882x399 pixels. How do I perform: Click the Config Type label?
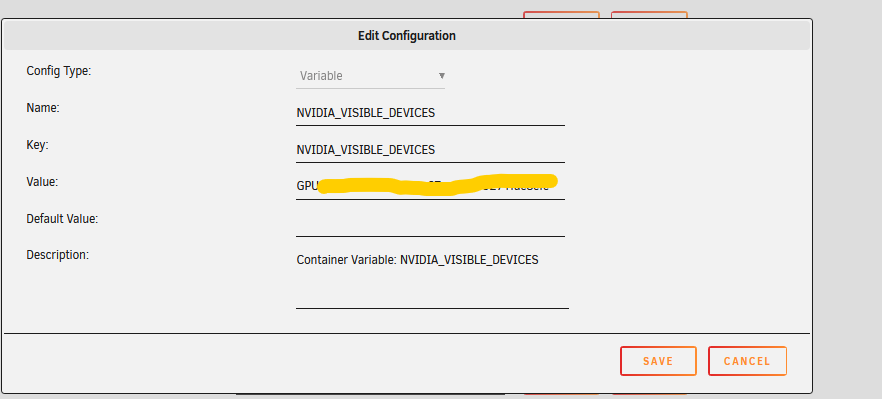tap(58, 71)
